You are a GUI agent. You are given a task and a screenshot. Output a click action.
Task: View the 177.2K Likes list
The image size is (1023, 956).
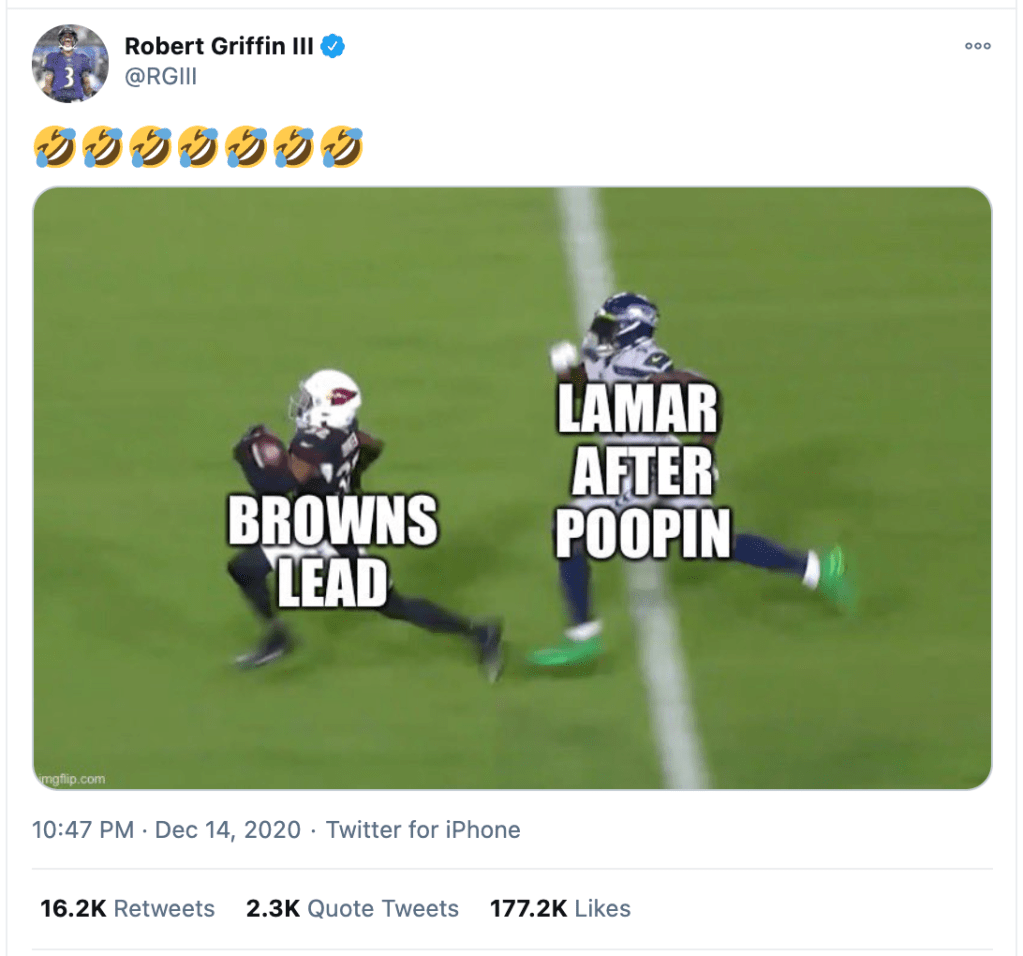click(560, 909)
